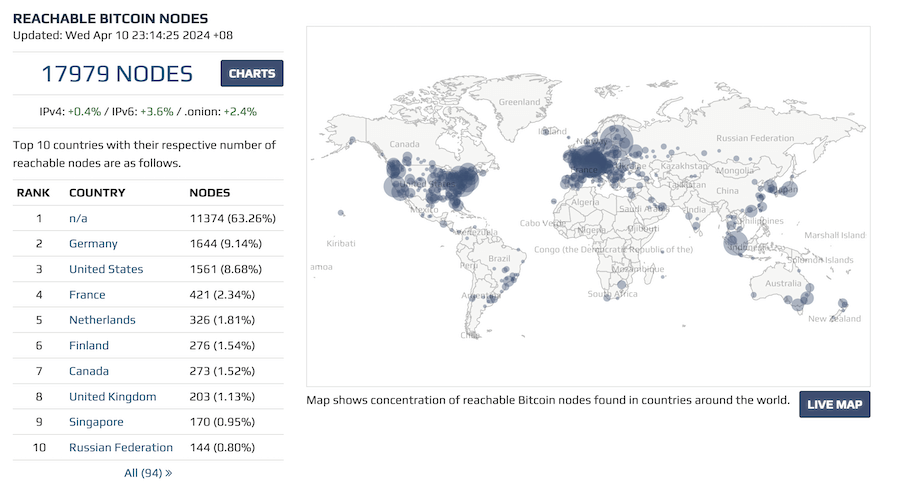The image size is (900, 489).
Task: Select the Updated timestamp line
Action: (123, 35)
